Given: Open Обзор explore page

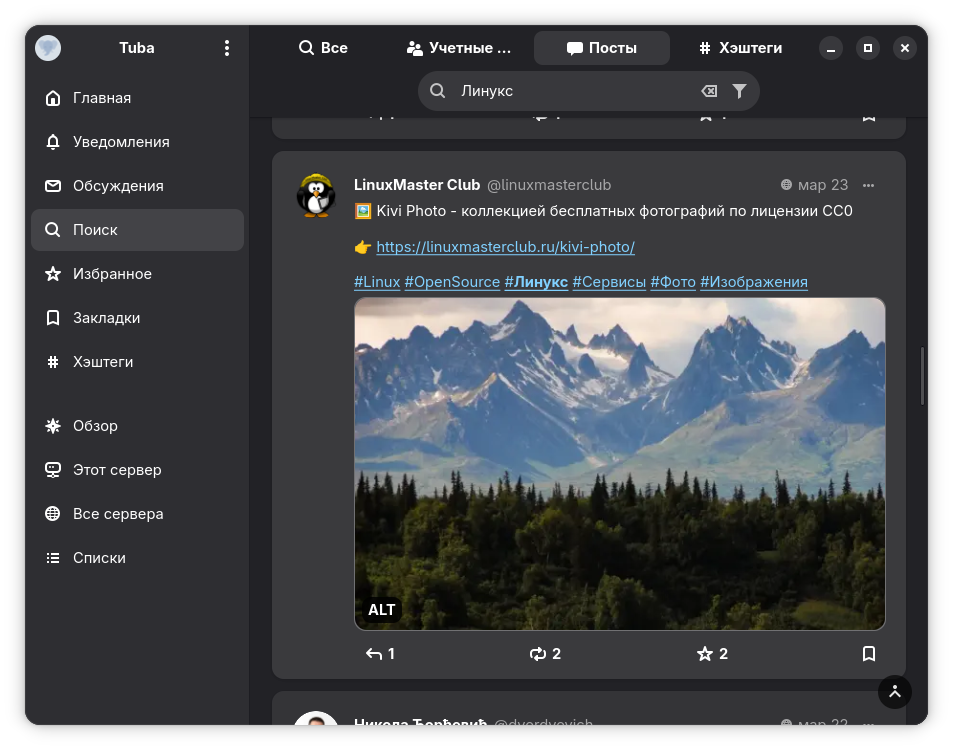Looking at the screenshot, I should pyautogui.click(x=137, y=426).
